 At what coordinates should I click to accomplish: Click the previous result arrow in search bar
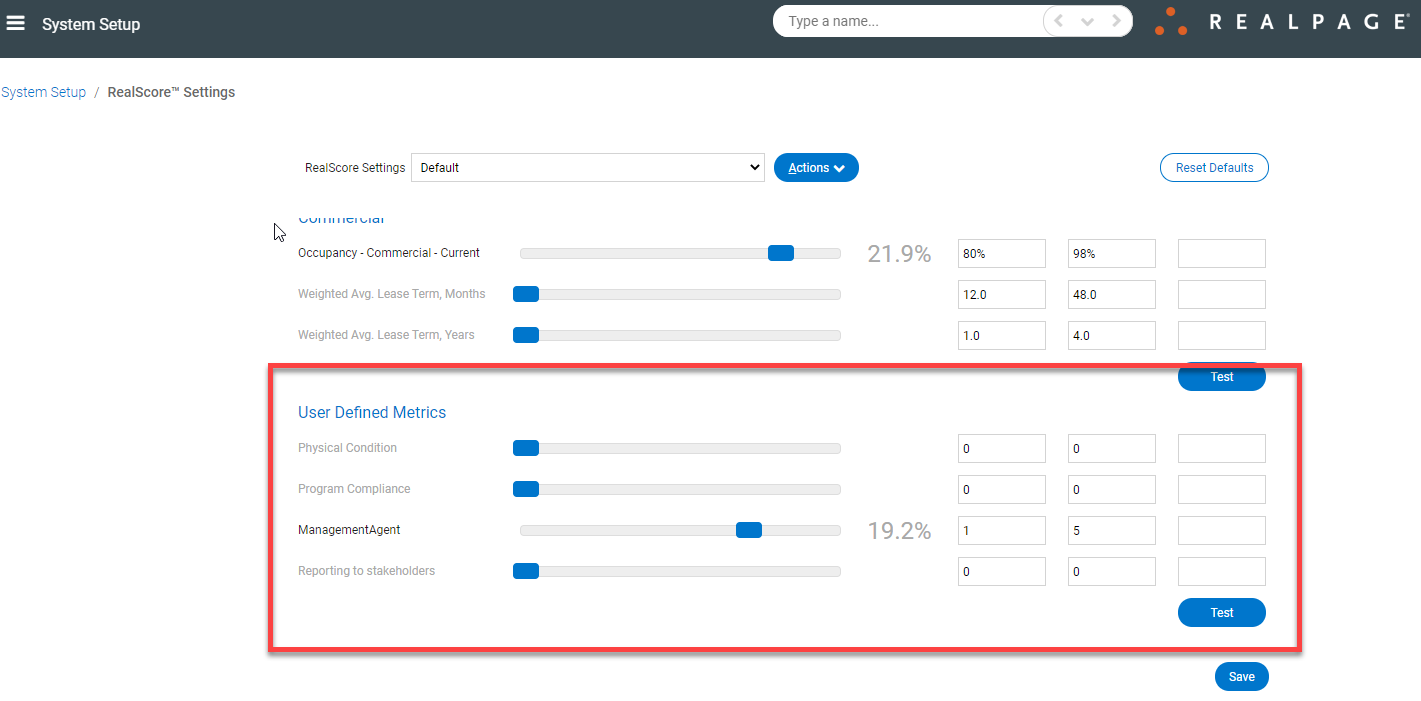pyautogui.click(x=1058, y=20)
